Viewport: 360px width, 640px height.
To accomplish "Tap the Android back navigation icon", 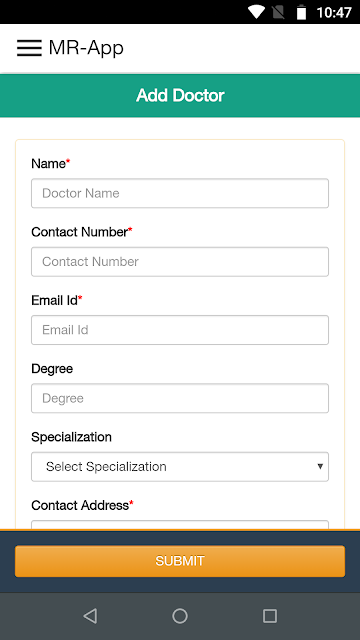I will pos(90,616).
